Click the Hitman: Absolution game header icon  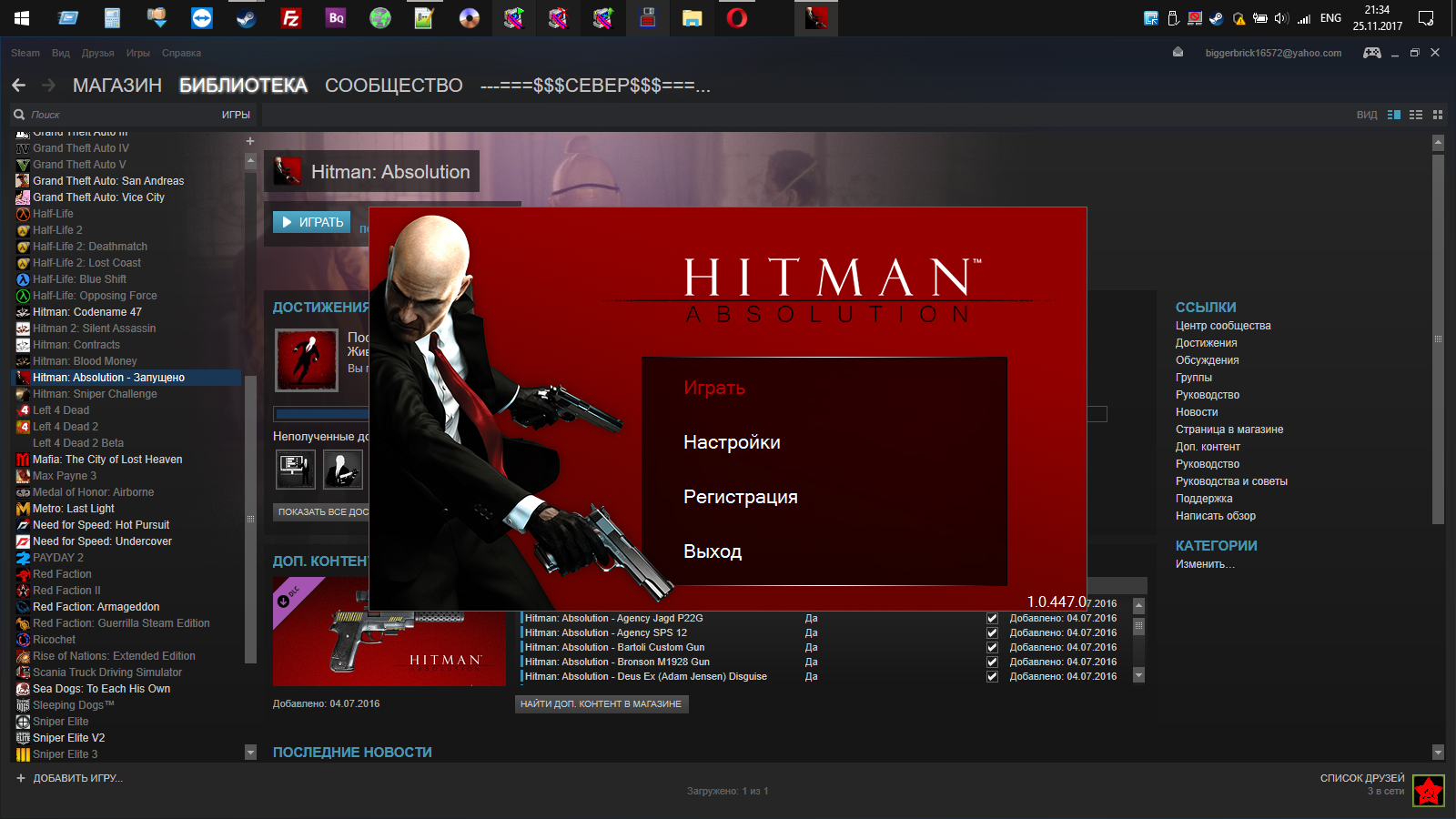pyautogui.click(x=288, y=171)
